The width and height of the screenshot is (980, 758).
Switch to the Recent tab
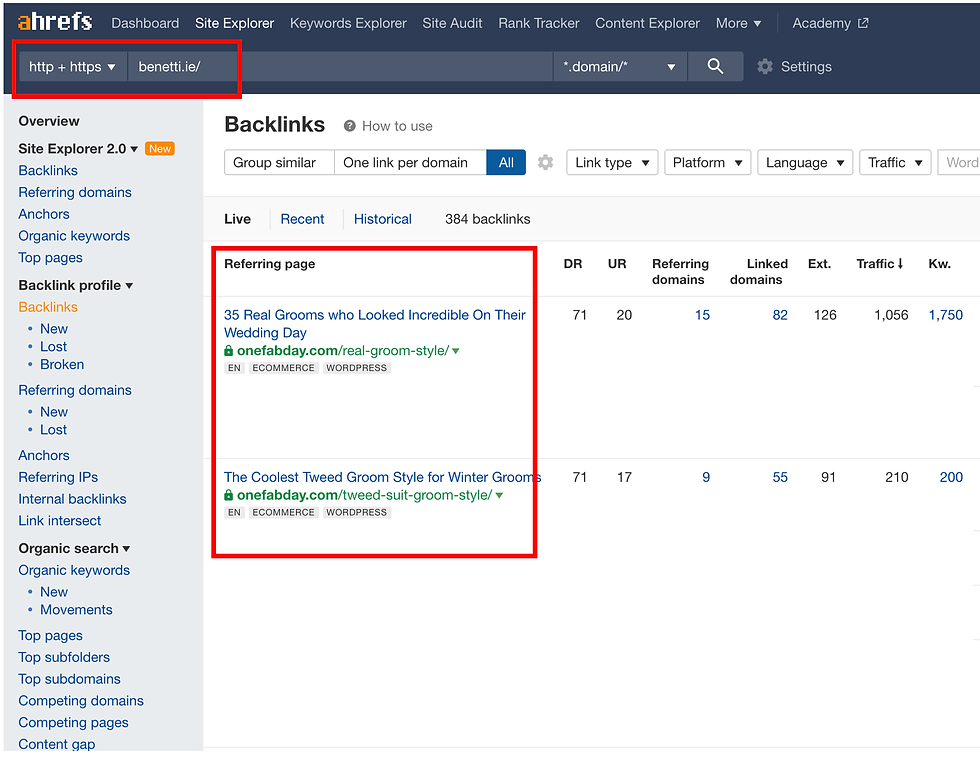[302, 219]
